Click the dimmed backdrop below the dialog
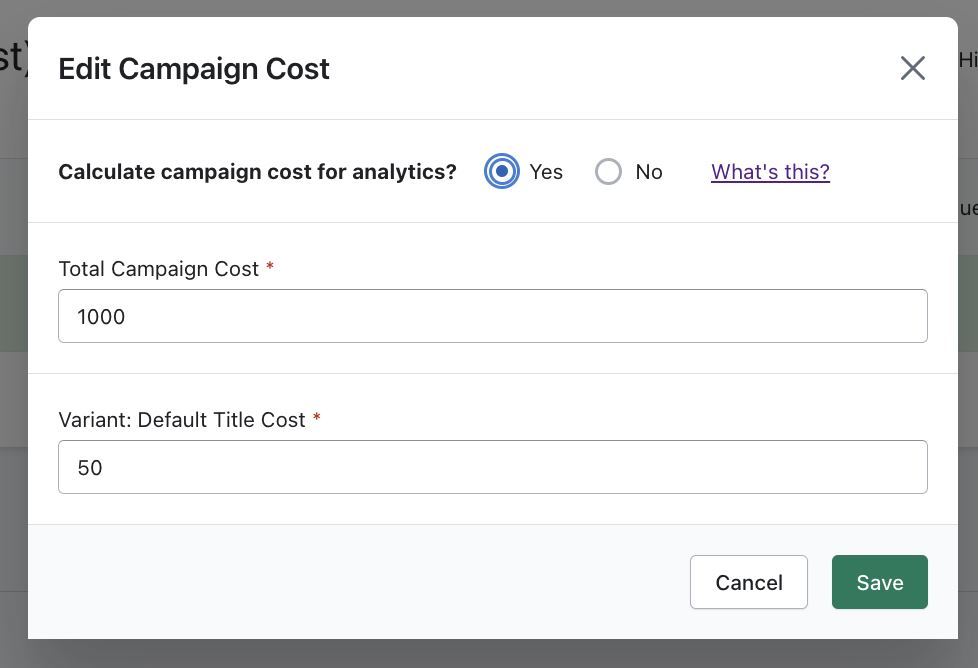 pos(489,654)
